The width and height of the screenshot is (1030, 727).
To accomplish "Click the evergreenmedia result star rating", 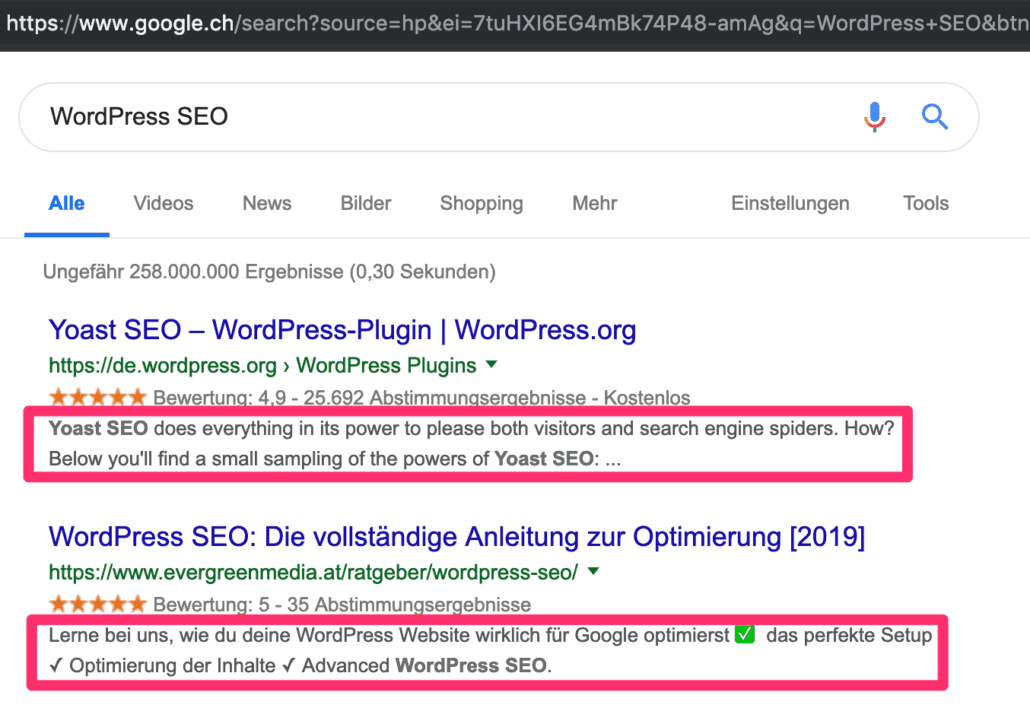I will (x=97, y=604).
